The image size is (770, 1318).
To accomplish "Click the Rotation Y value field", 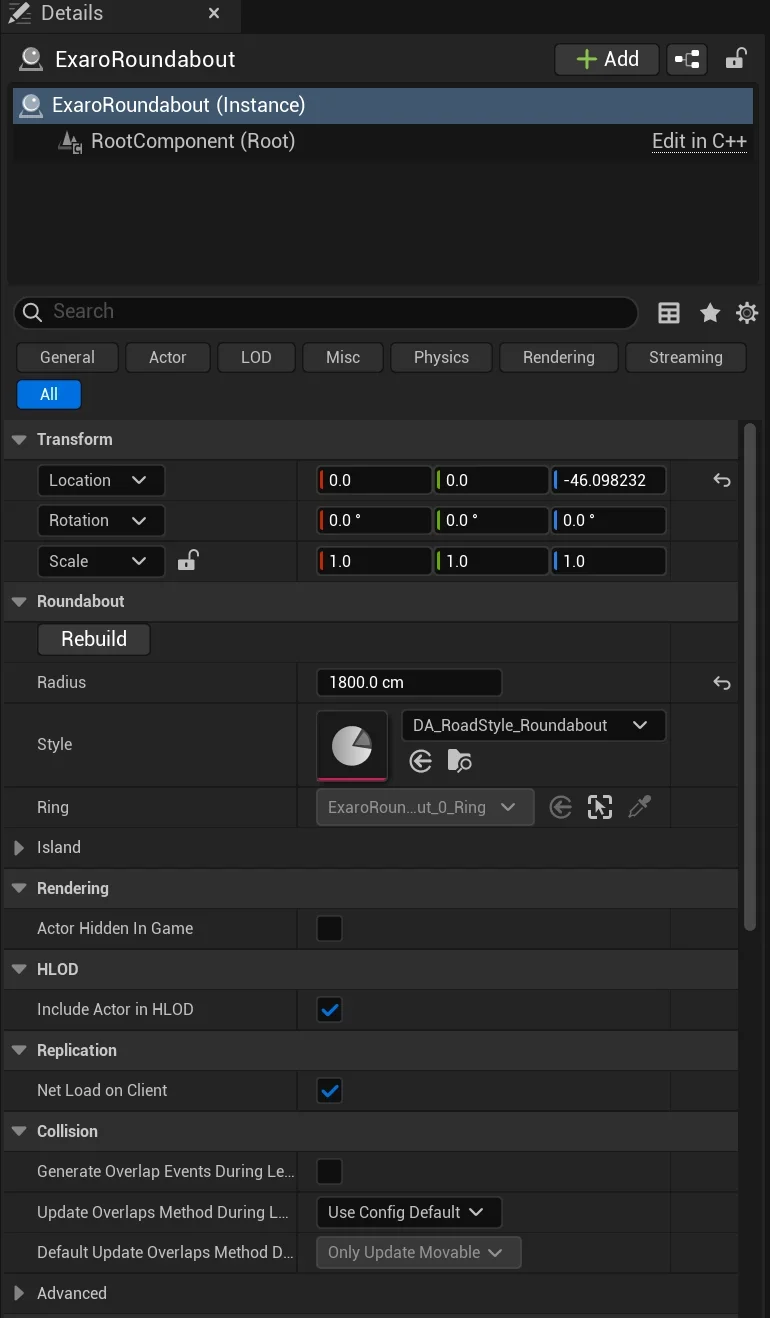I will tap(491, 520).
